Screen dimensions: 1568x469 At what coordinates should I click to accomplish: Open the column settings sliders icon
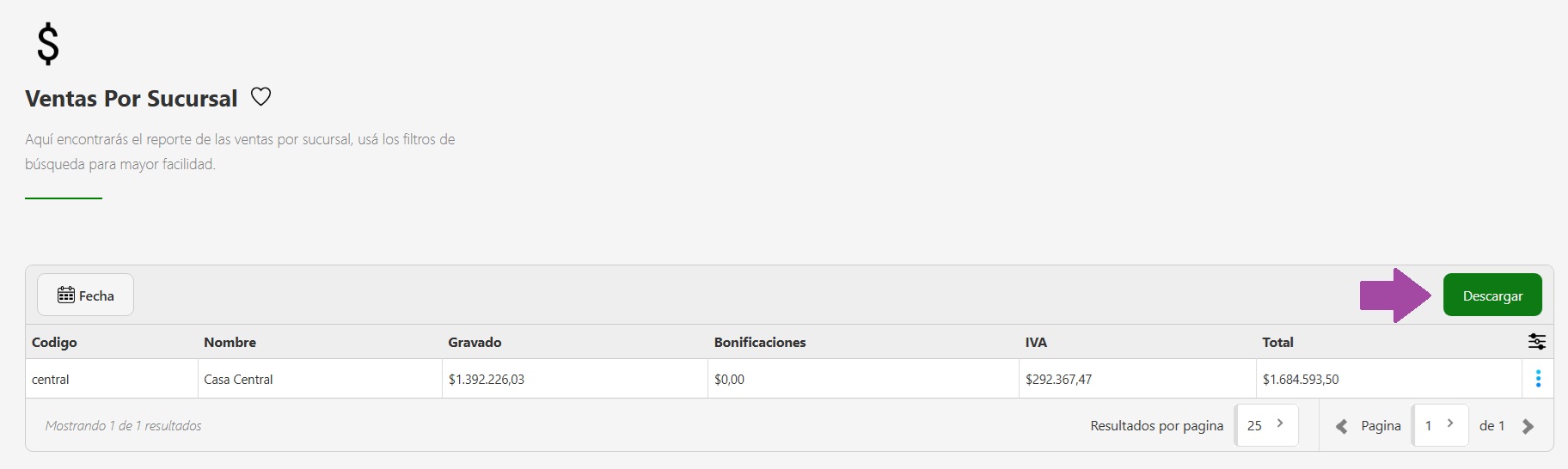tap(1536, 342)
